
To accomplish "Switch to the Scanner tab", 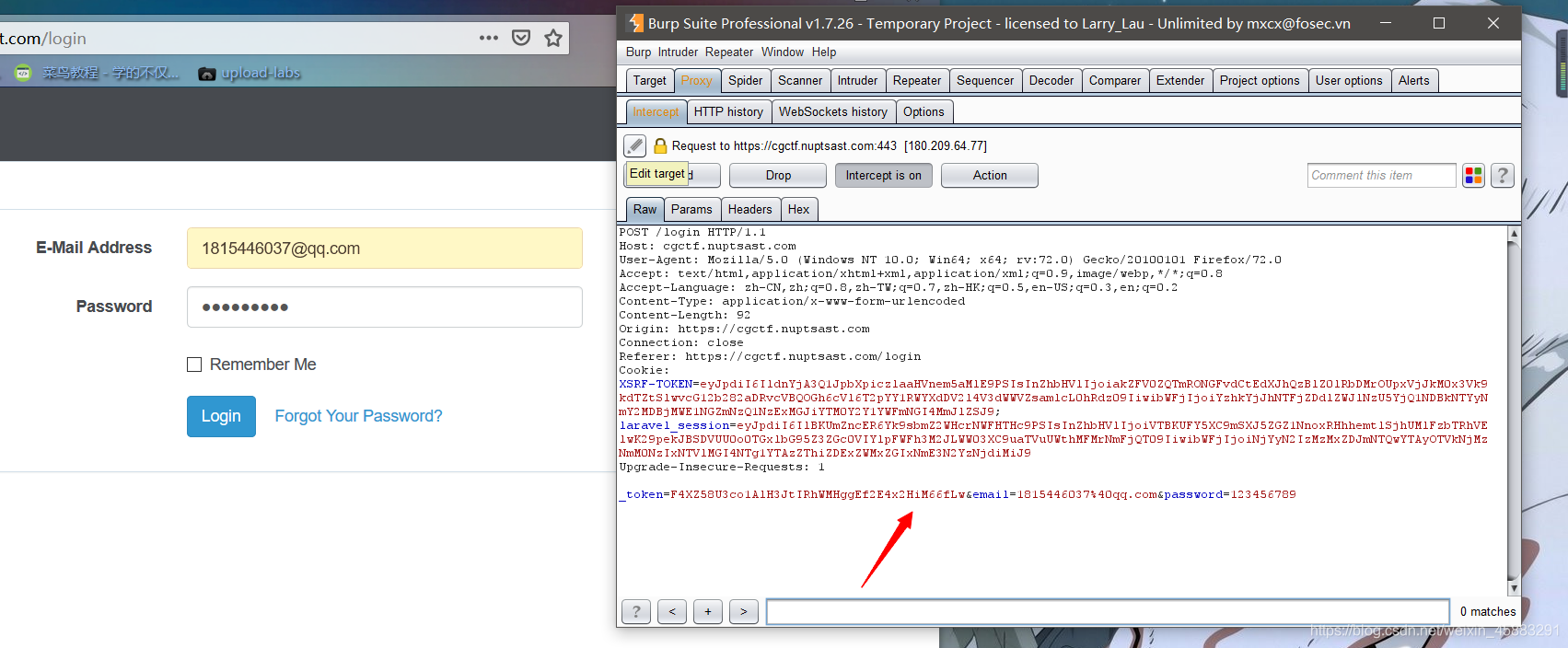I will [800, 81].
